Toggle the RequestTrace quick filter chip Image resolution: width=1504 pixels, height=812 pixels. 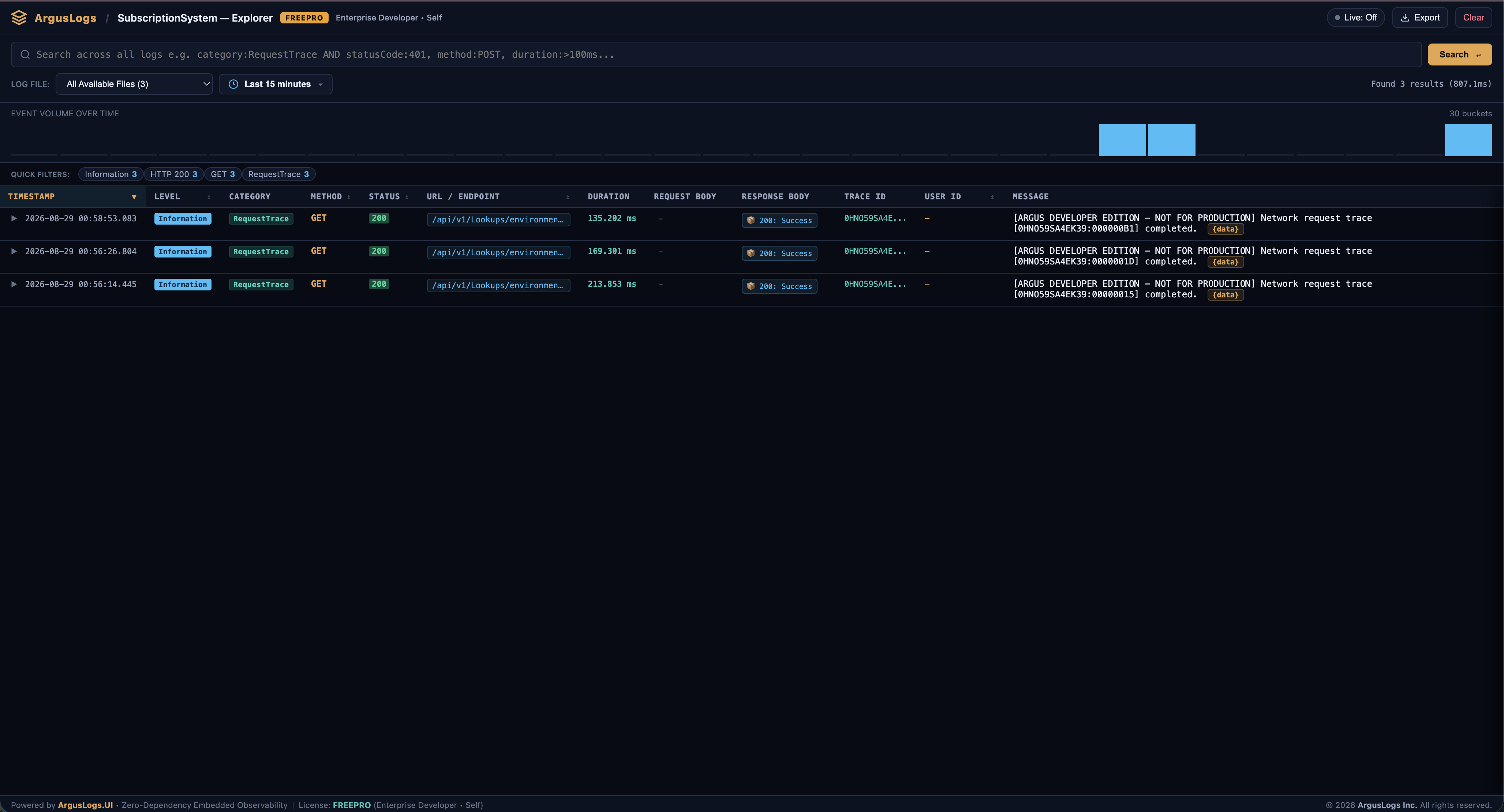tap(278, 174)
